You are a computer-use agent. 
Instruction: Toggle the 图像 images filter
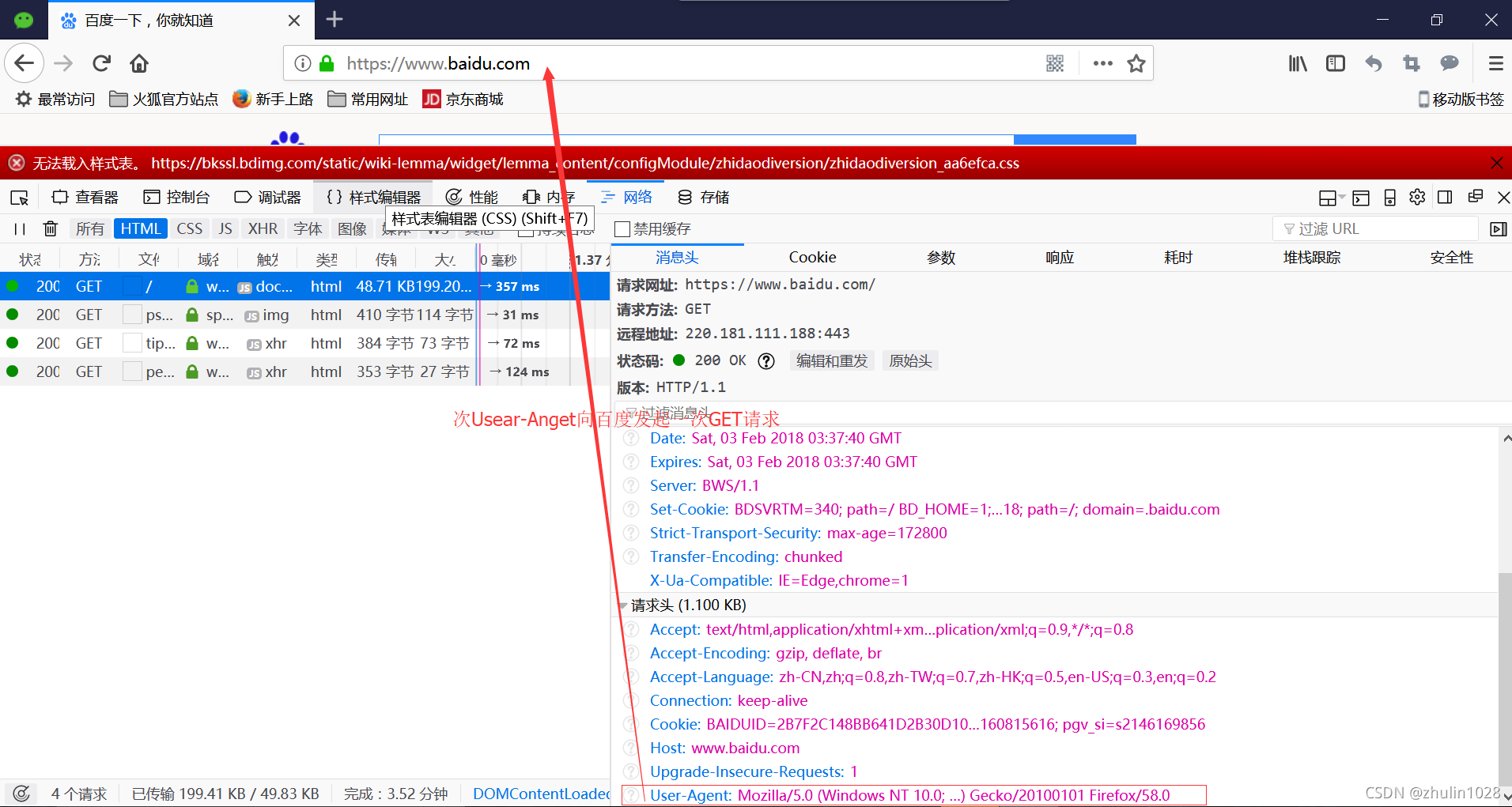point(352,229)
